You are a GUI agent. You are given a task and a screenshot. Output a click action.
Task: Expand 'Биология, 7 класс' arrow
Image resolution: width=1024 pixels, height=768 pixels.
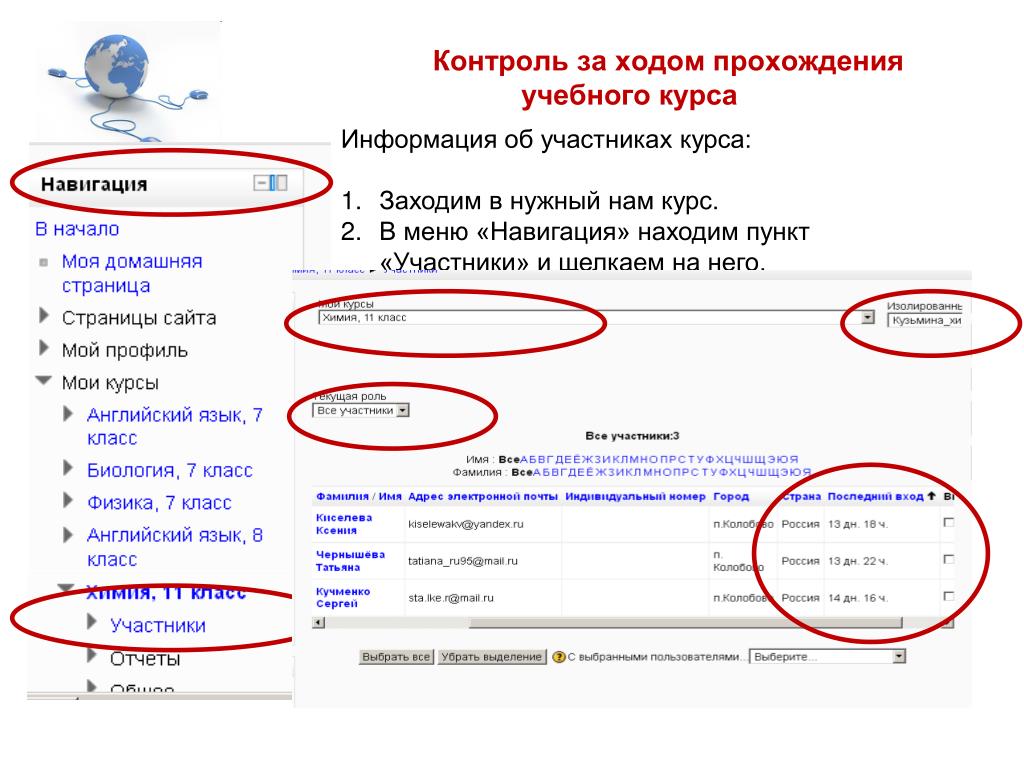(x=68, y=468)
